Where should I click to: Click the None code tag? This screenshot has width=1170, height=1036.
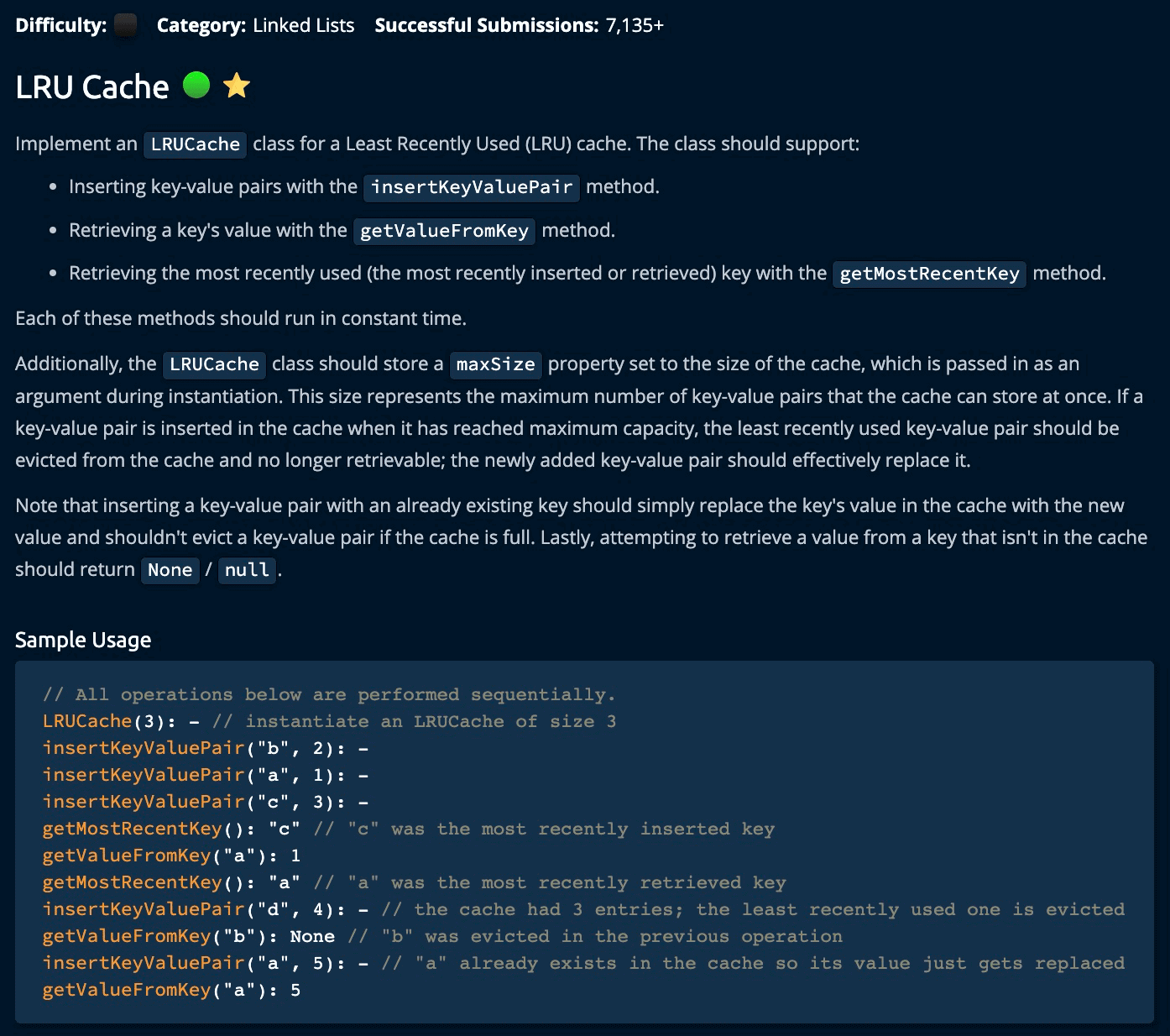click(x=170, y=570)
